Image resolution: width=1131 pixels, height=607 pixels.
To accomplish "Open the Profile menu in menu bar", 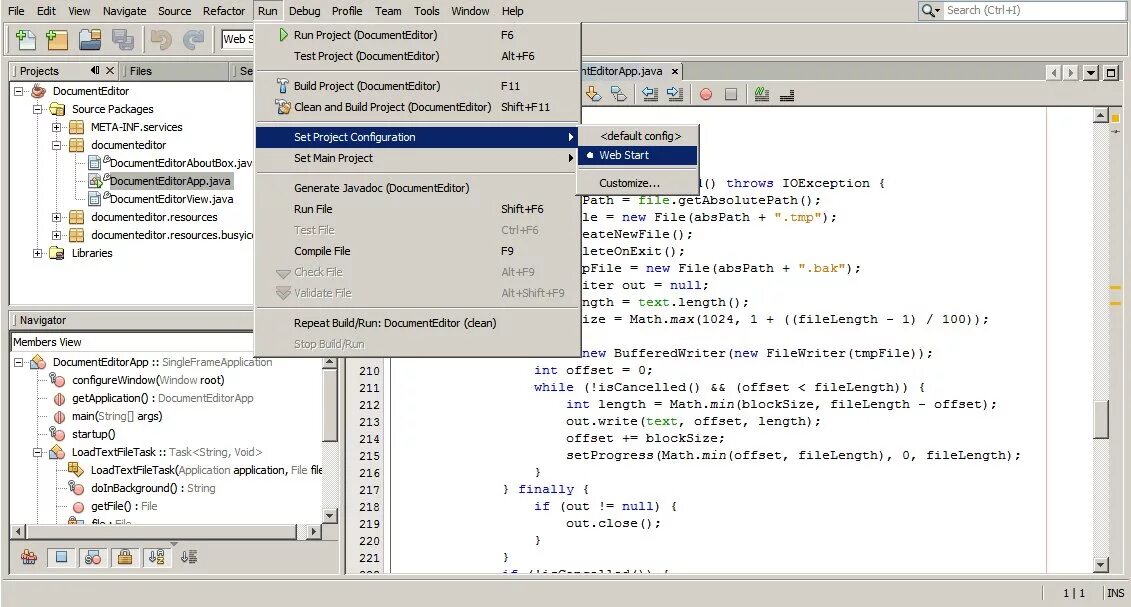I will point(347,11).
